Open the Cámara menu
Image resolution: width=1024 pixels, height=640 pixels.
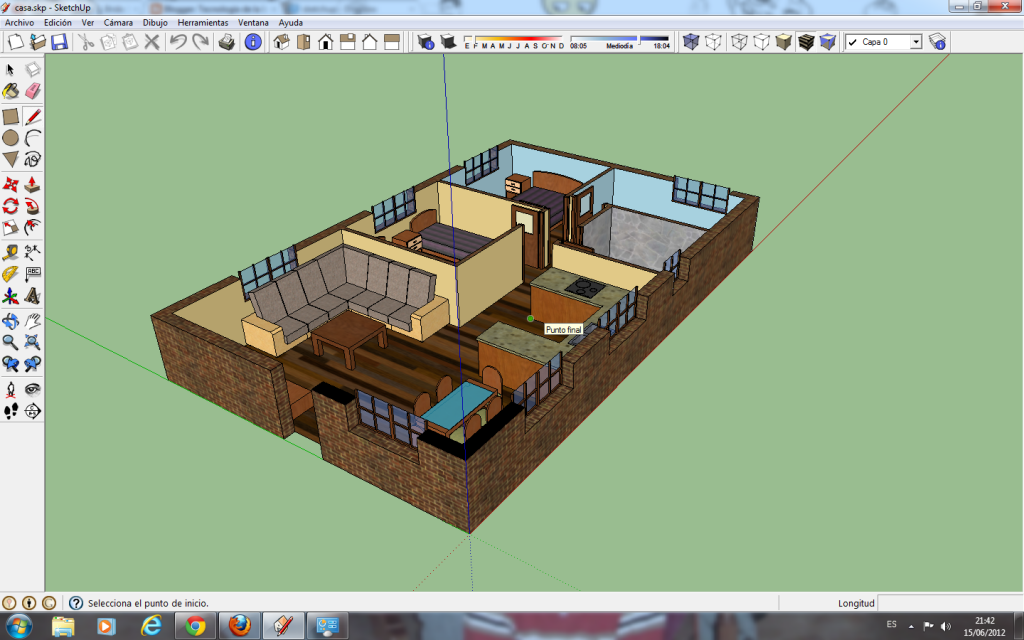pyautogui.click(x=117, y=22)
